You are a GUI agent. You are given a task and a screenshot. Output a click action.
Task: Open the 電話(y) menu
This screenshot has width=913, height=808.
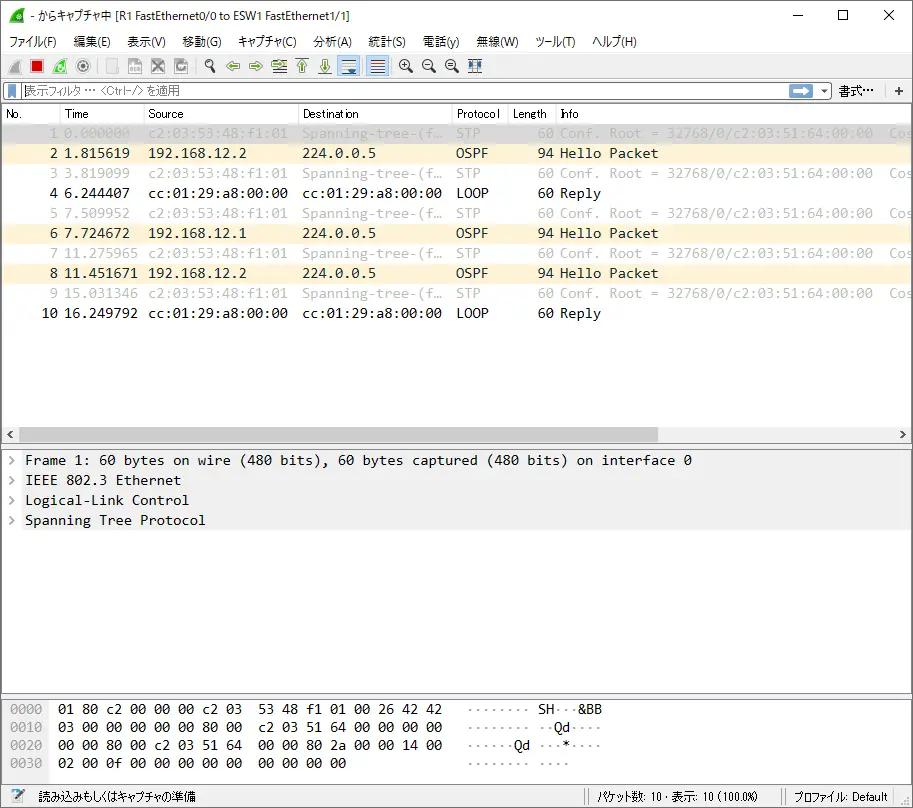pos(441,42)
